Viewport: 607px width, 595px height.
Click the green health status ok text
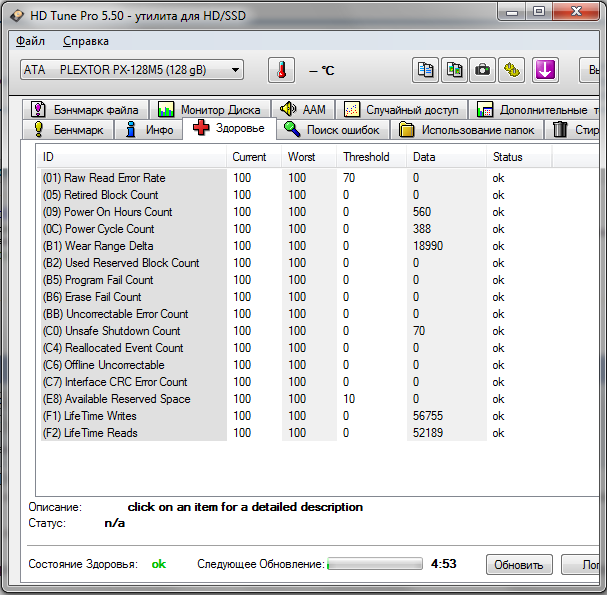click(x=159, y=564)
